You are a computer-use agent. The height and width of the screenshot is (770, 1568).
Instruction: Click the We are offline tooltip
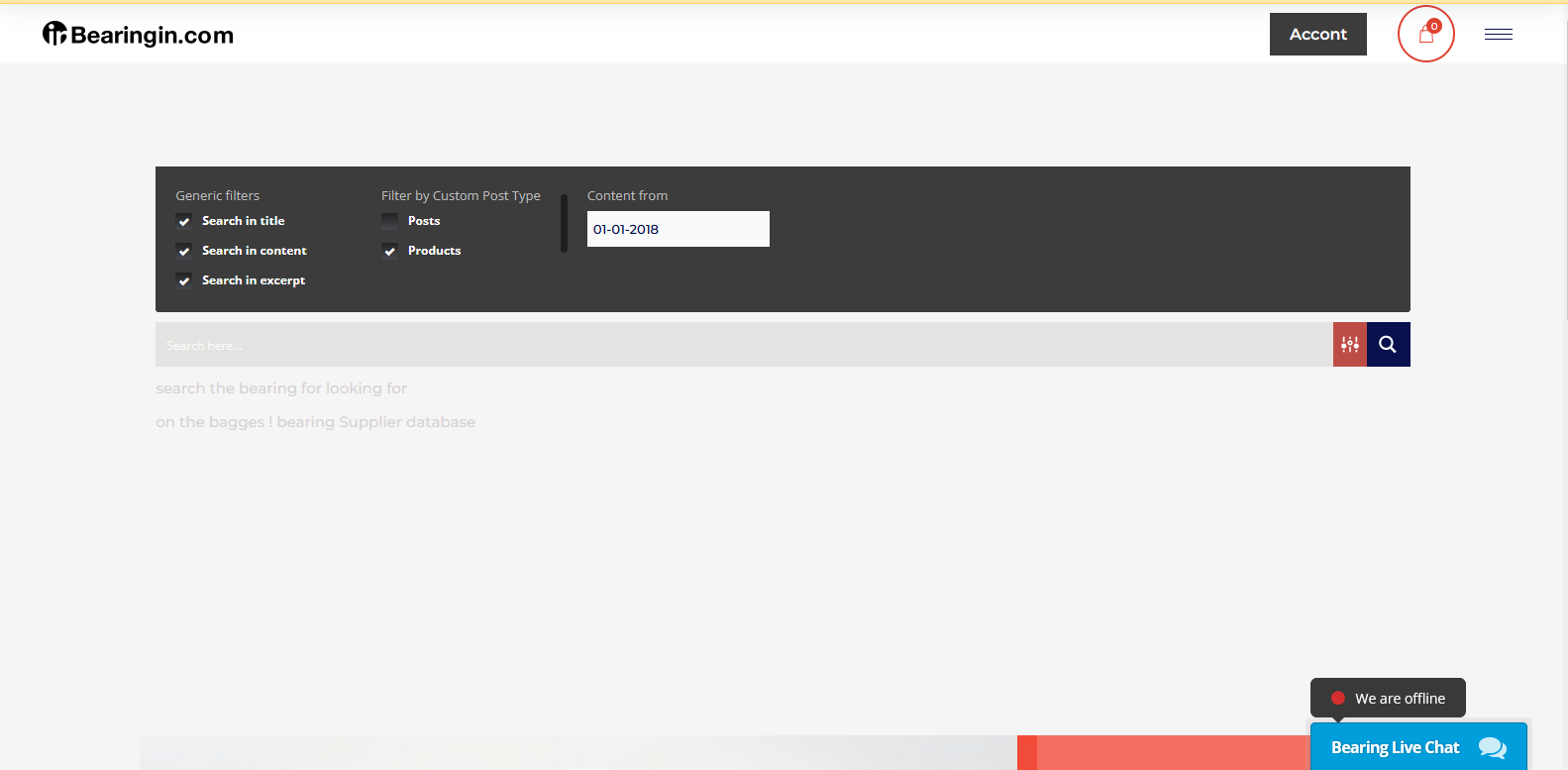(x=1399, y=698)
